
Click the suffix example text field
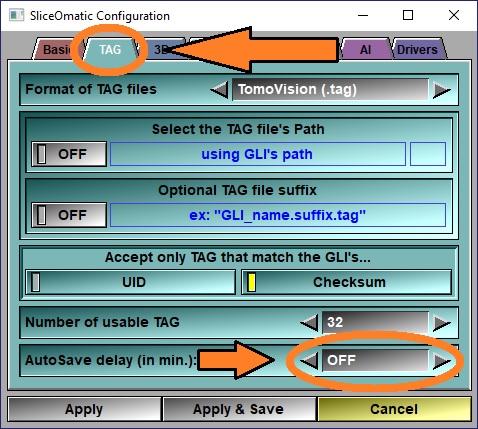coord(278,215)
